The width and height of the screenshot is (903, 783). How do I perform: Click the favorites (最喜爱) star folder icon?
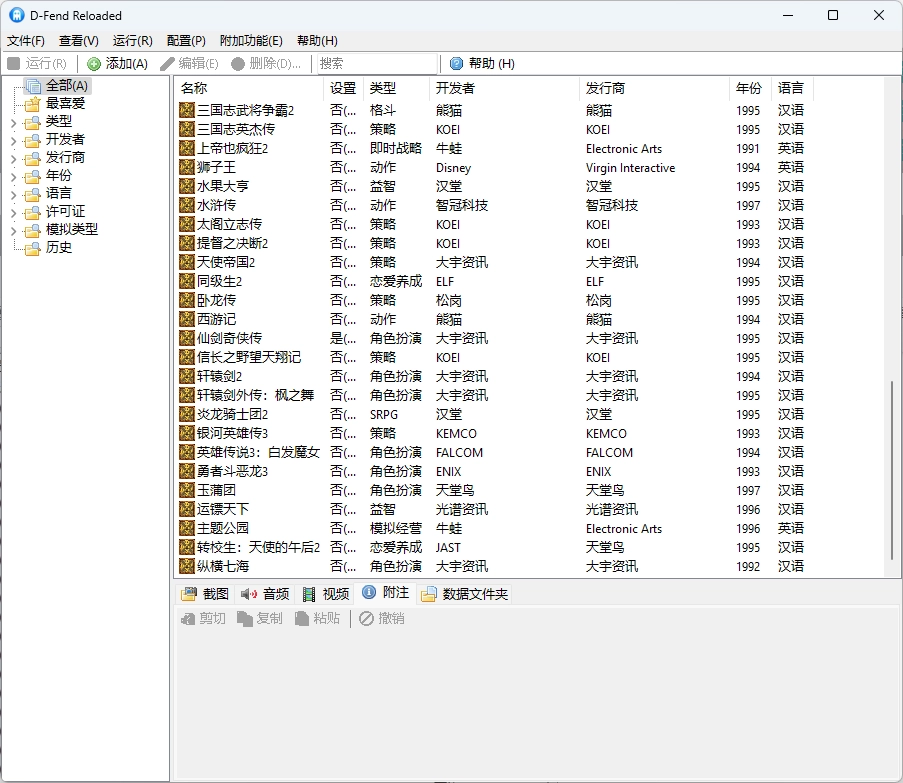click(33, 104)
